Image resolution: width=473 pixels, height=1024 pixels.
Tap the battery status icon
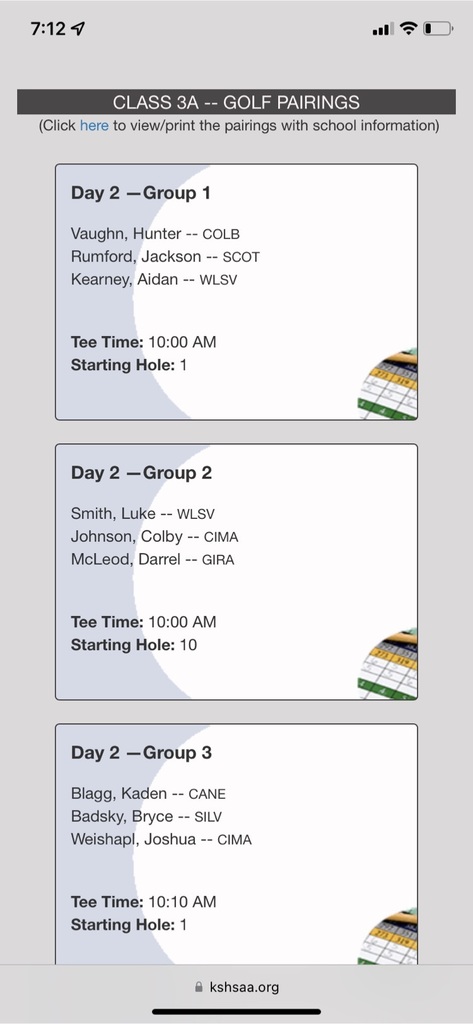[438, 28]
